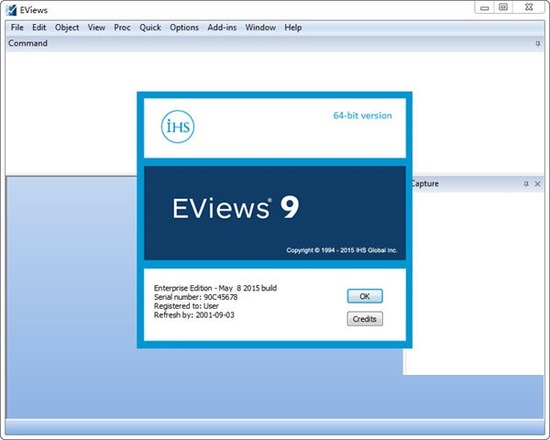Click the Credits button
The height and width of the screenshot is (440, 550).
tap(365, 319)
